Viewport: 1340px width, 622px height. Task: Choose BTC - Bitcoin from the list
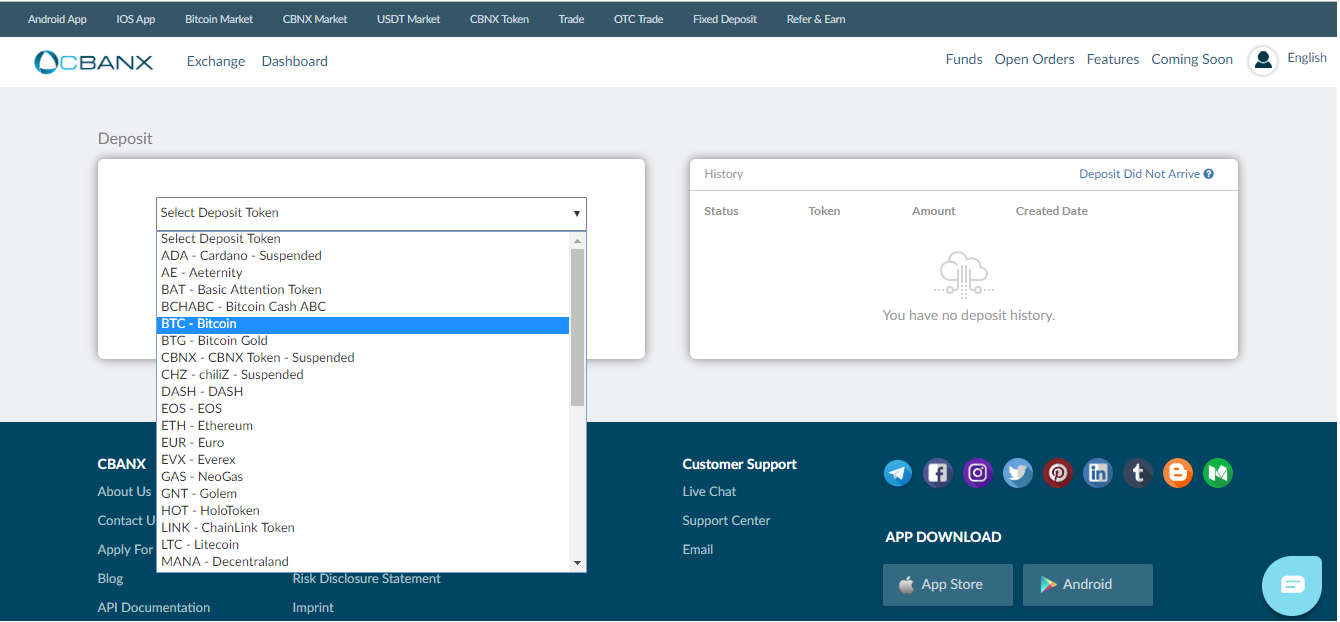coord(363,324)
